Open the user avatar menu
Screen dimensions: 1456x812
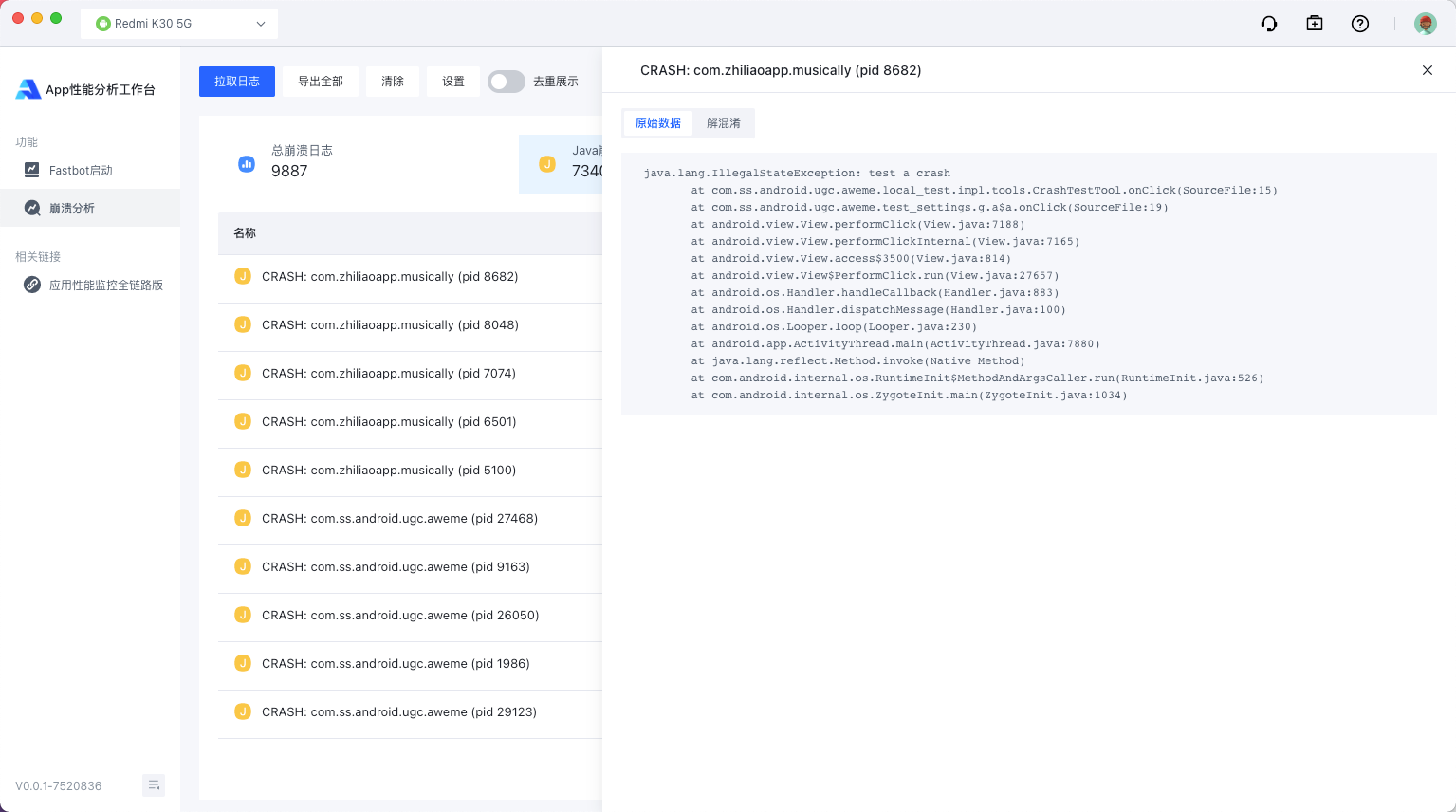(1426, 24)
